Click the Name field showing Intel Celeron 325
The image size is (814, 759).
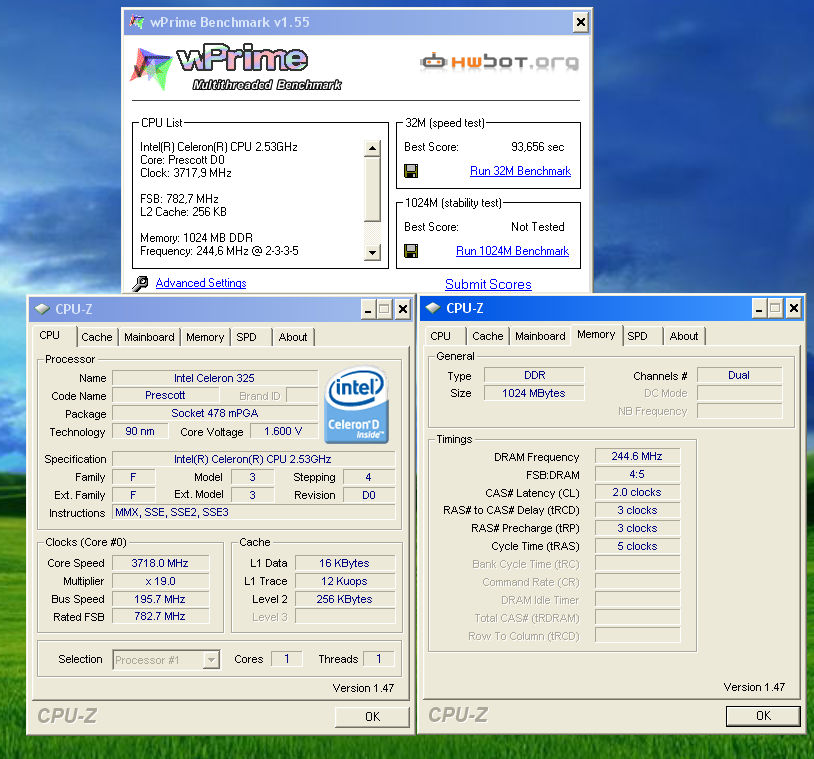(215, 378)
